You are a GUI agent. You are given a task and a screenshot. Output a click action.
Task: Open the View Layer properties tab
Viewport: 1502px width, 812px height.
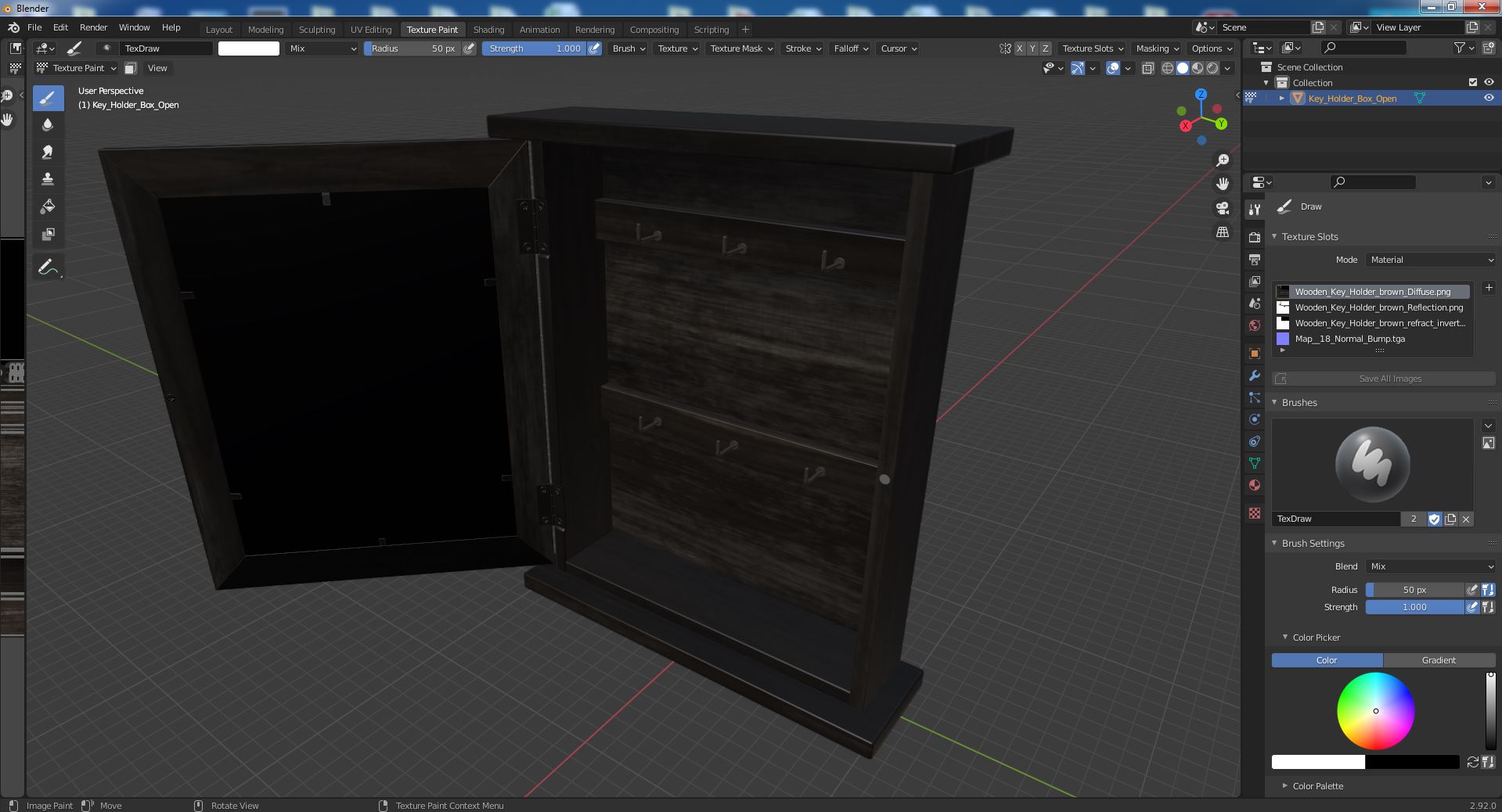(1255, 281)
